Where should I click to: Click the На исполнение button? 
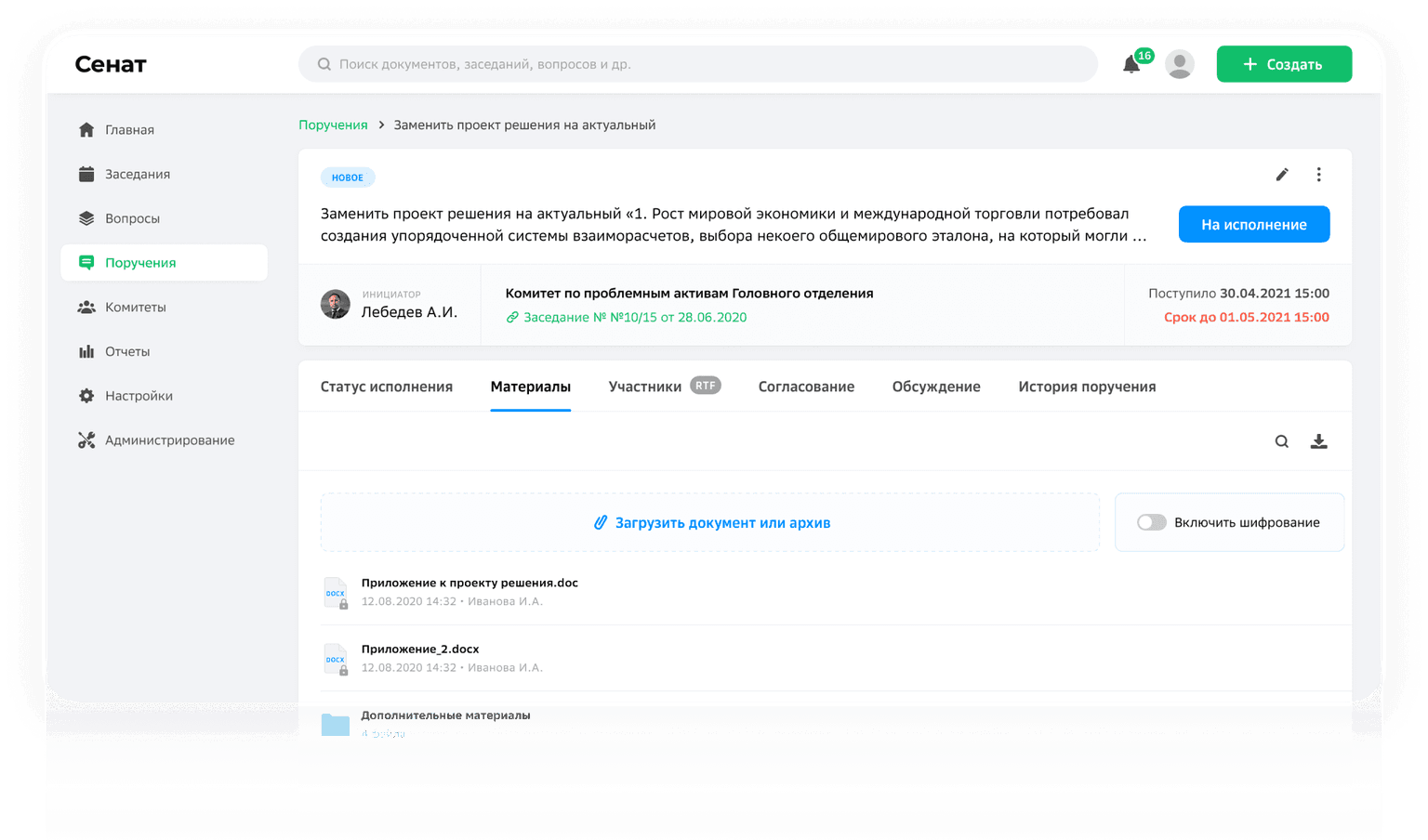click(1254, 224)
